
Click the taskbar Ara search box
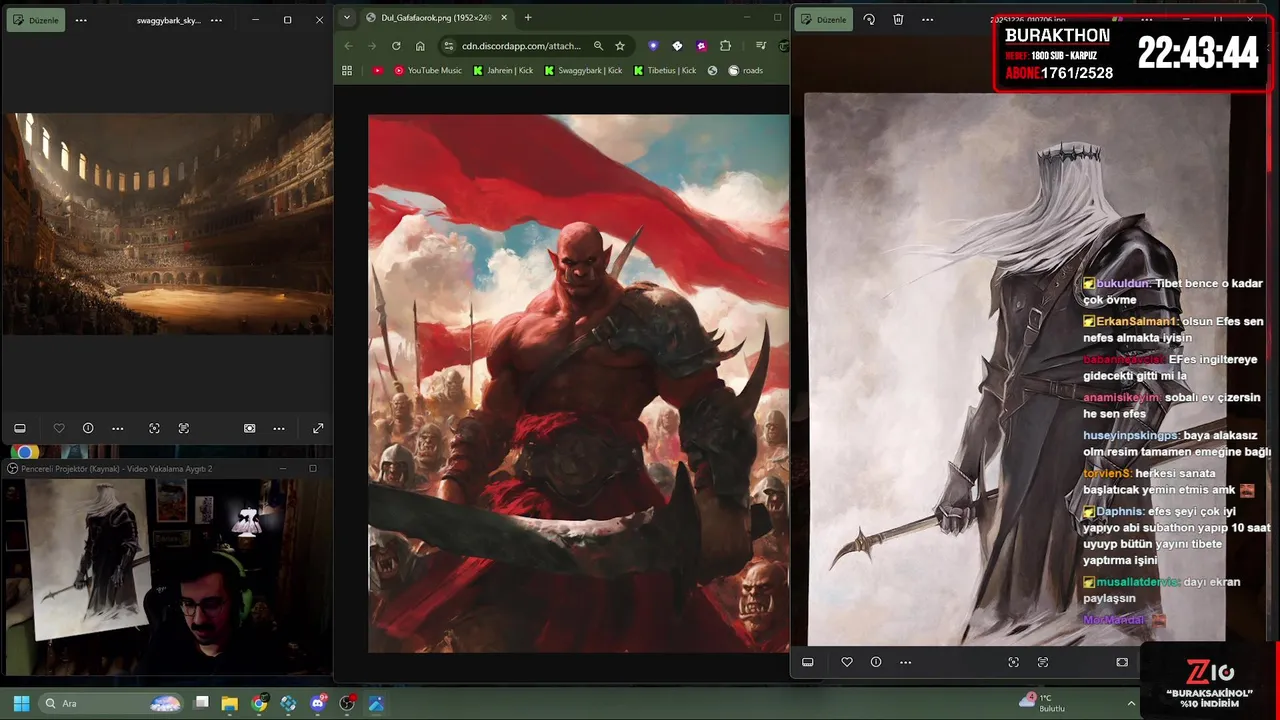pos(112,703)
